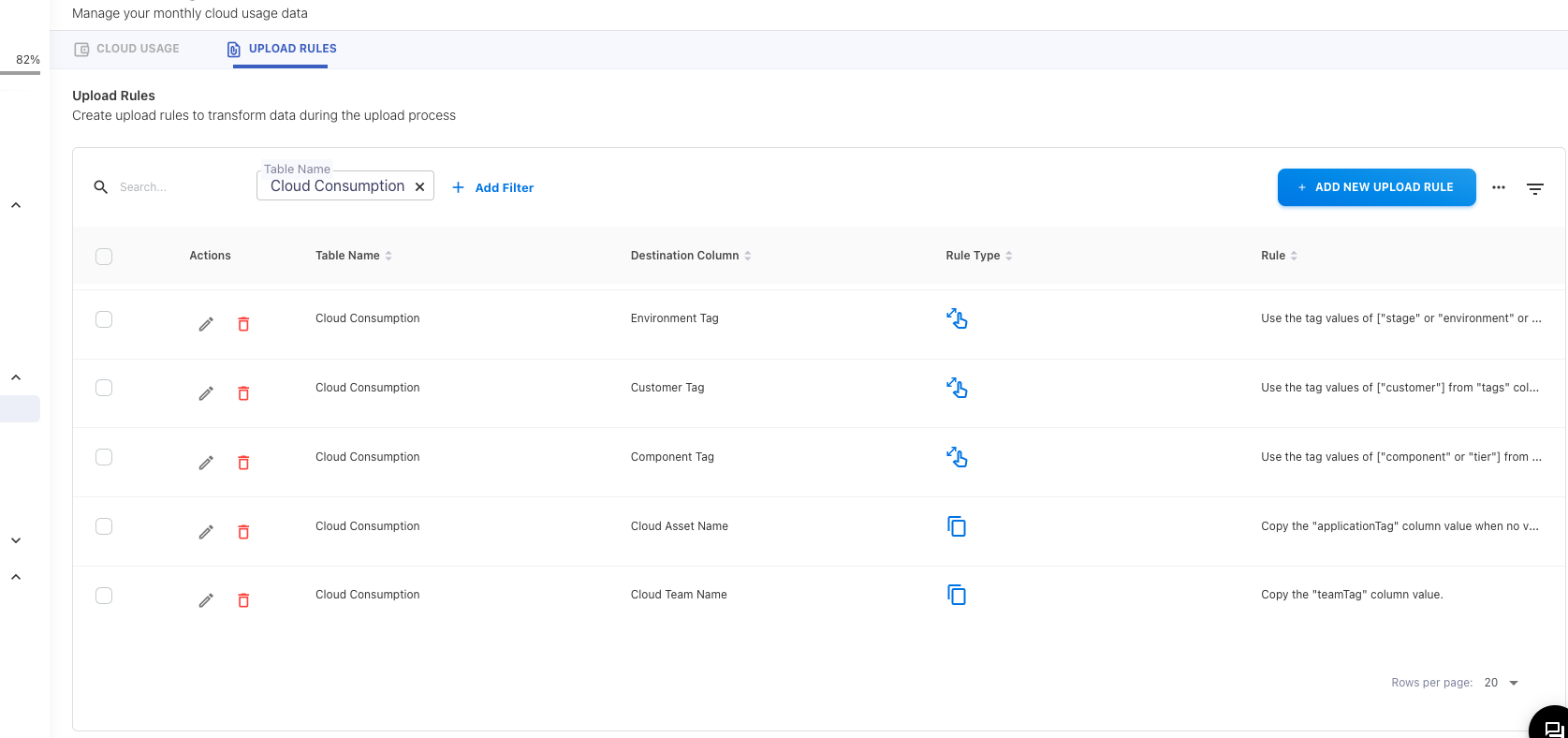Viewport: 1568px width, 738px height.
Task: Click the Add Filter link
Action: pyautogui.click(x=493, y=187)
